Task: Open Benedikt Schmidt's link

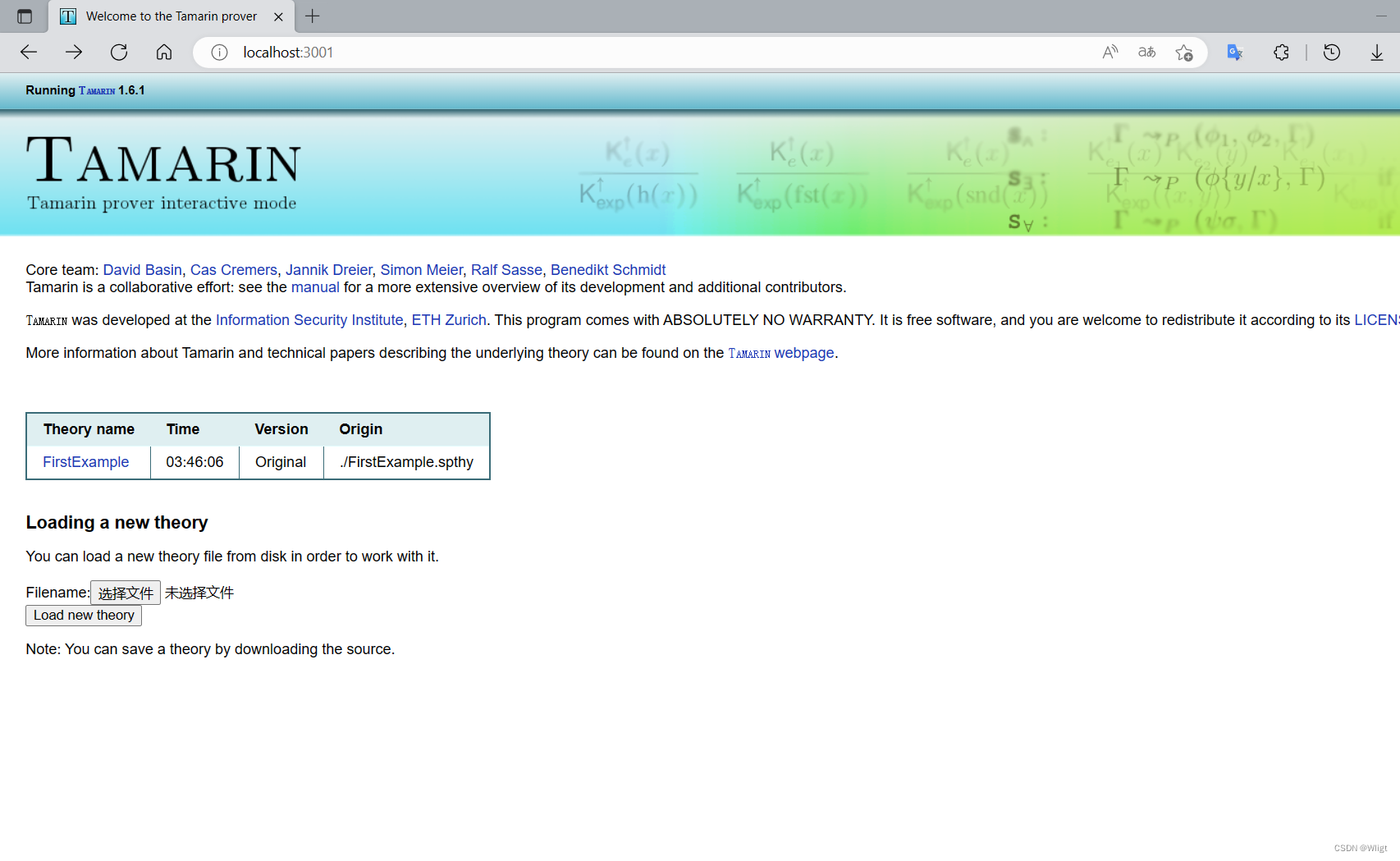Action: 608,270
